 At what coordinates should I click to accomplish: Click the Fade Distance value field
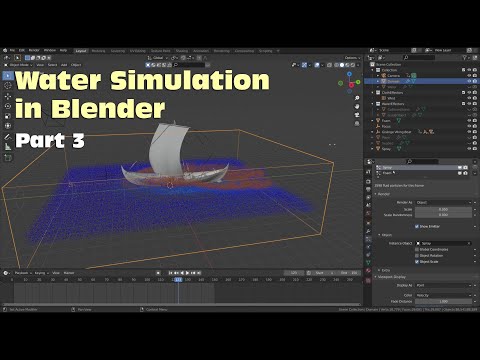point(444,301)
